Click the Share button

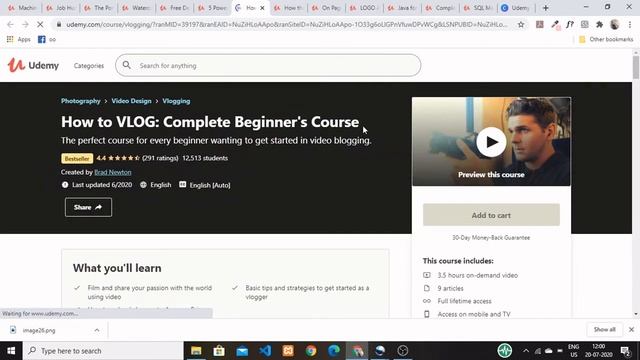88,207
